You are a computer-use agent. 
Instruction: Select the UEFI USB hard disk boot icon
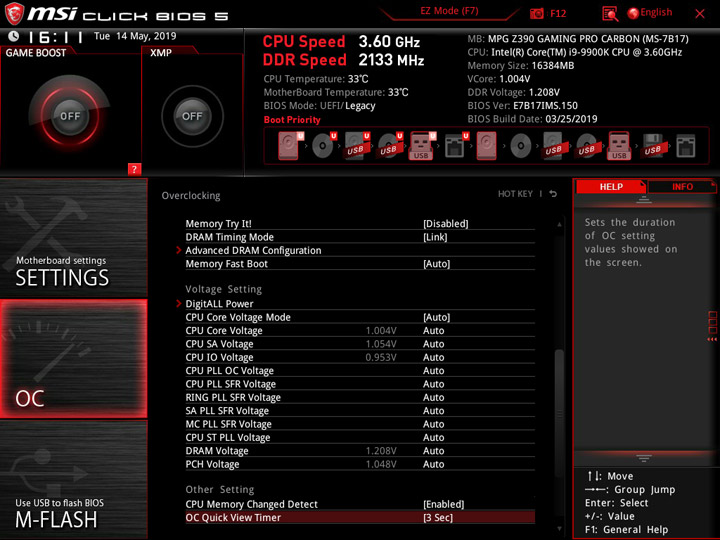click(x=357, y=146)
